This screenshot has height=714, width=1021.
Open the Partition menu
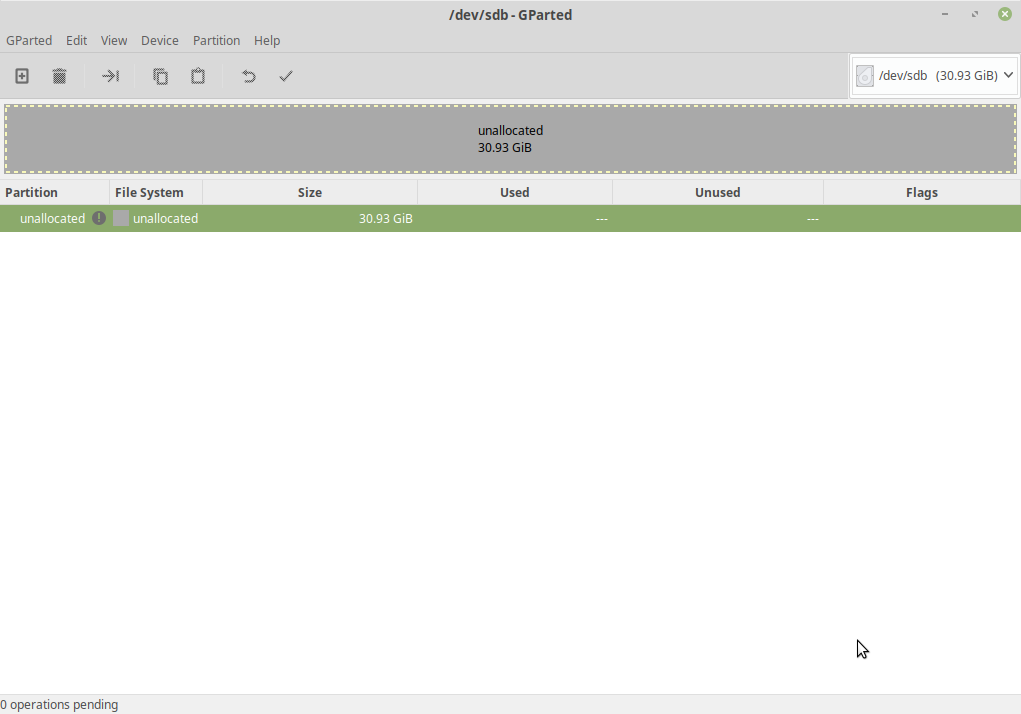(x=216, y=40)
